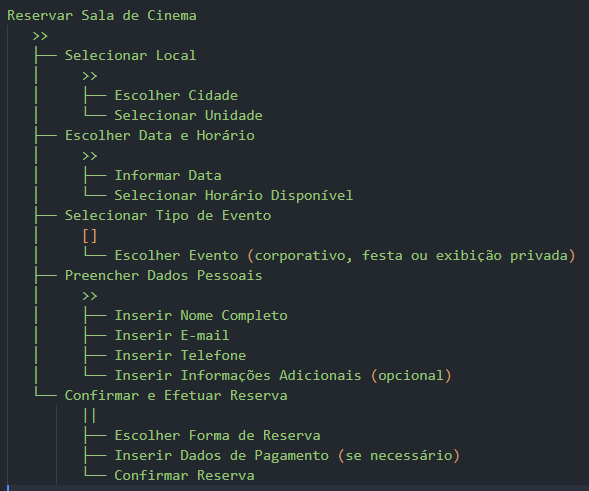Select the Selecionar Tipo de Evento node
Viewport: 589px width, 491px height.
(x=168, y=216)
